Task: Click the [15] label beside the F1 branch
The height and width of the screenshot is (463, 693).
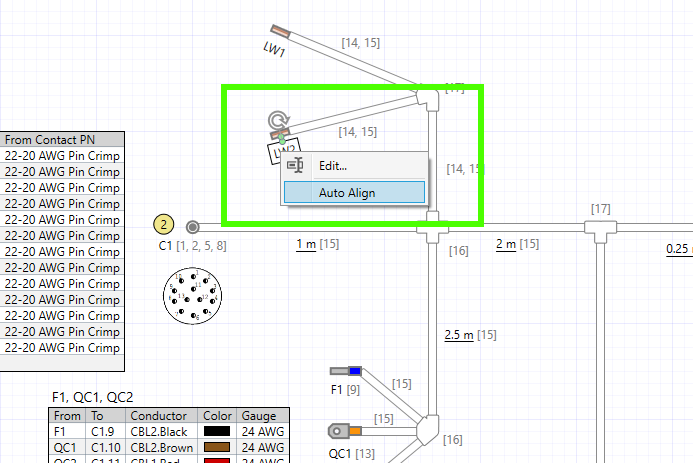Action: pos(401,384)
